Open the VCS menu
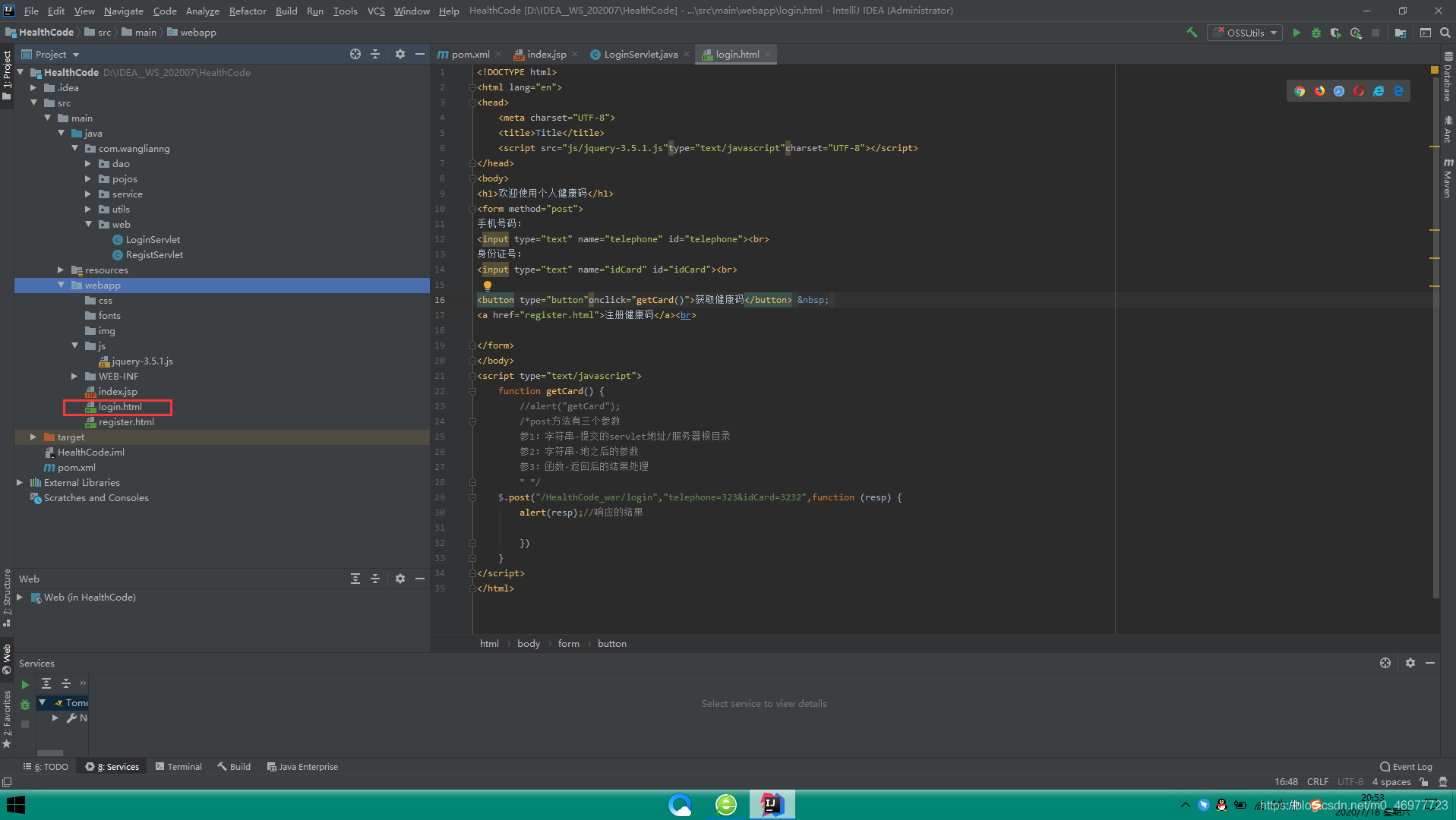 376,11
